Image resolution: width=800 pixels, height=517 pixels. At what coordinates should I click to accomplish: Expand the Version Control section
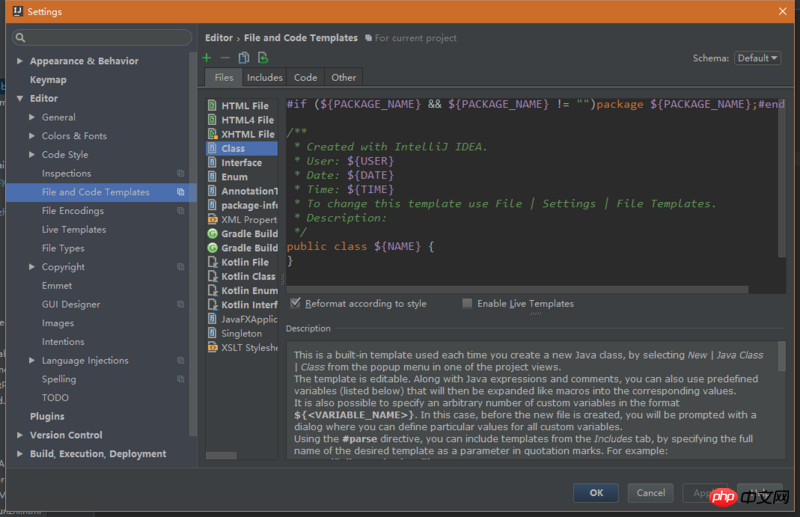click(x=20, y=435)
